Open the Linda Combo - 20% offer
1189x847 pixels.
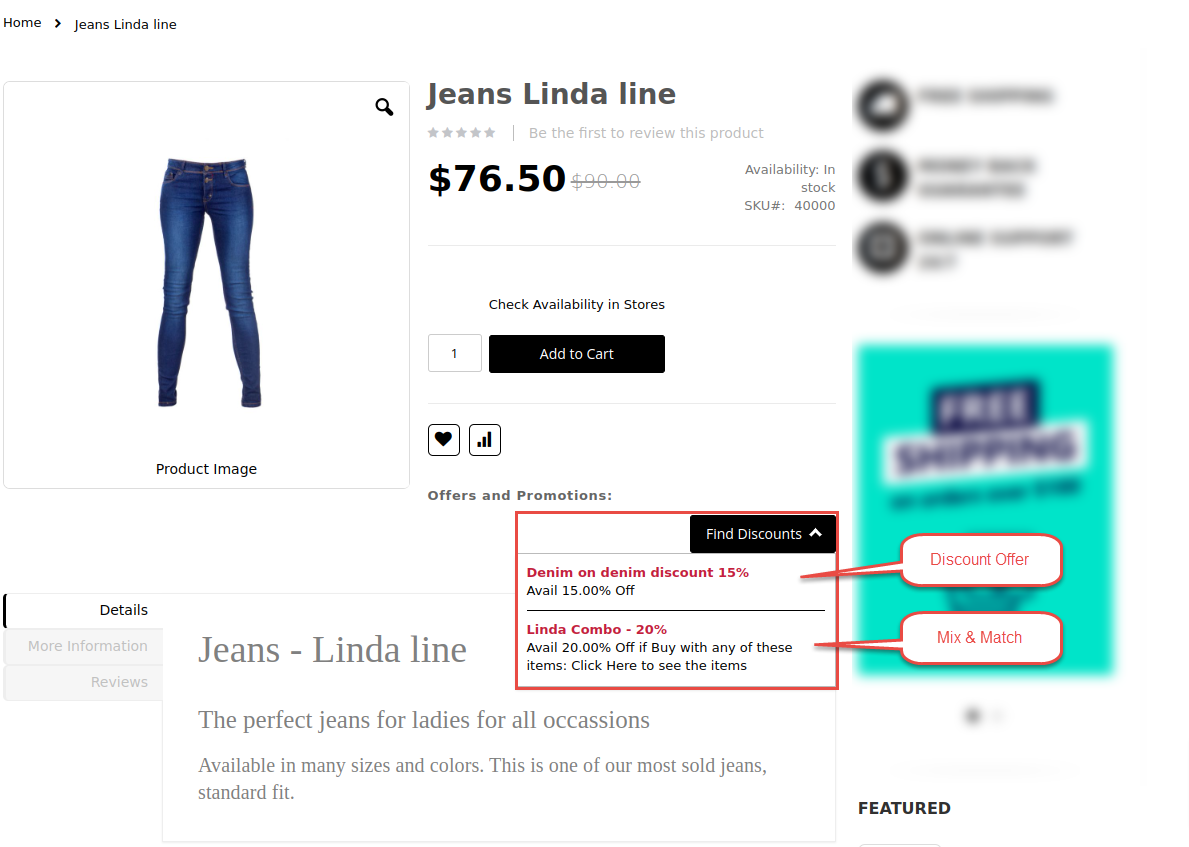597,629
